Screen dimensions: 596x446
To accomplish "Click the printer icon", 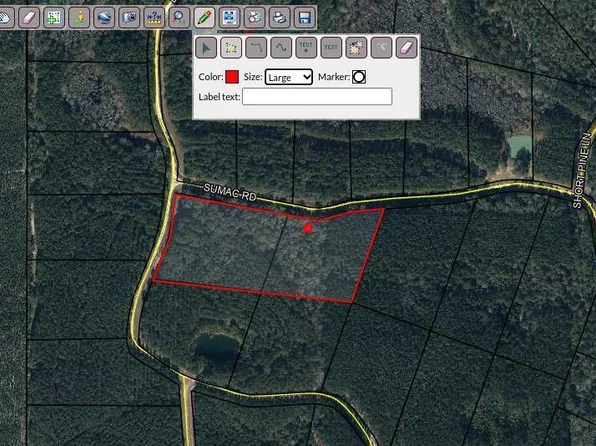I will 280,17.
